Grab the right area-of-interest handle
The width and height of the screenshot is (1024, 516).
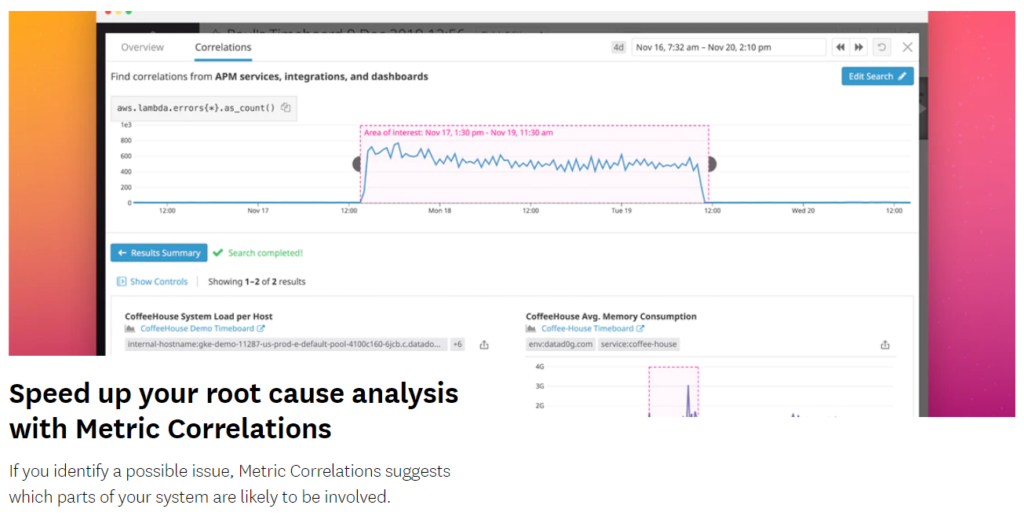click(x=712, y=164)
